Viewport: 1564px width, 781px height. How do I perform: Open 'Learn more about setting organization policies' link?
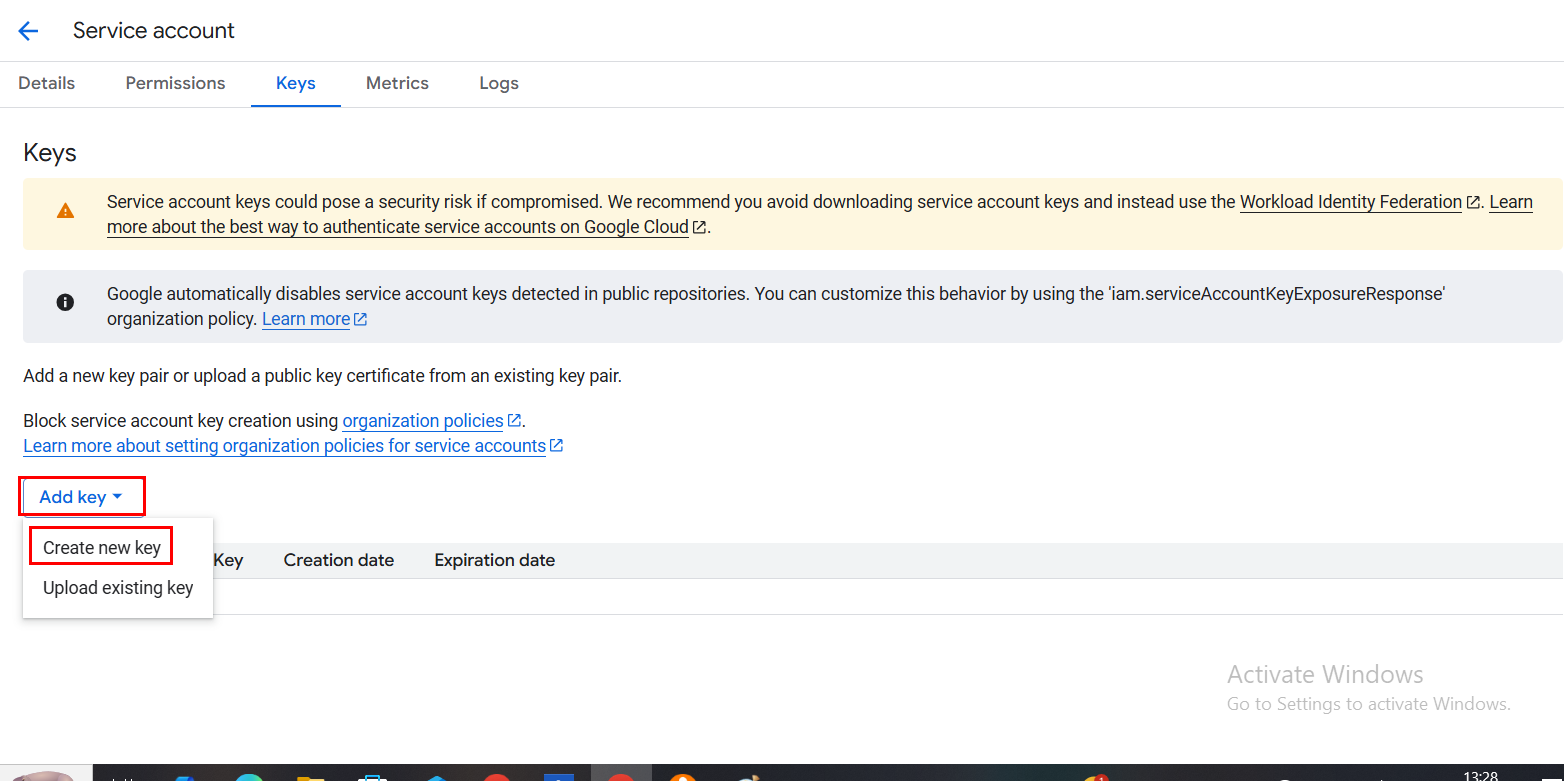point(284,446)
